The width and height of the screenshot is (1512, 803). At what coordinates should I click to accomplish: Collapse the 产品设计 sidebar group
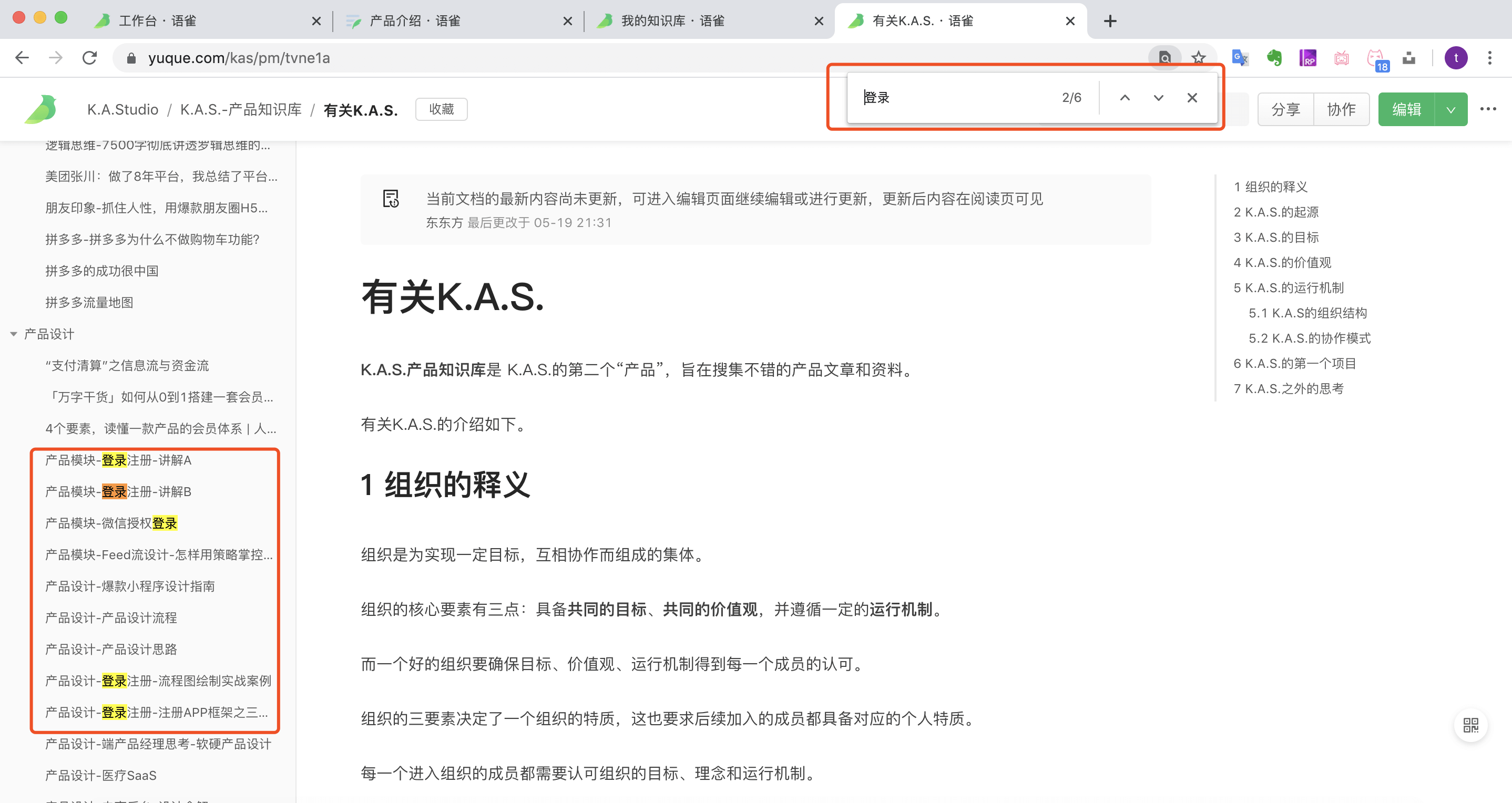tap(14, 334)
